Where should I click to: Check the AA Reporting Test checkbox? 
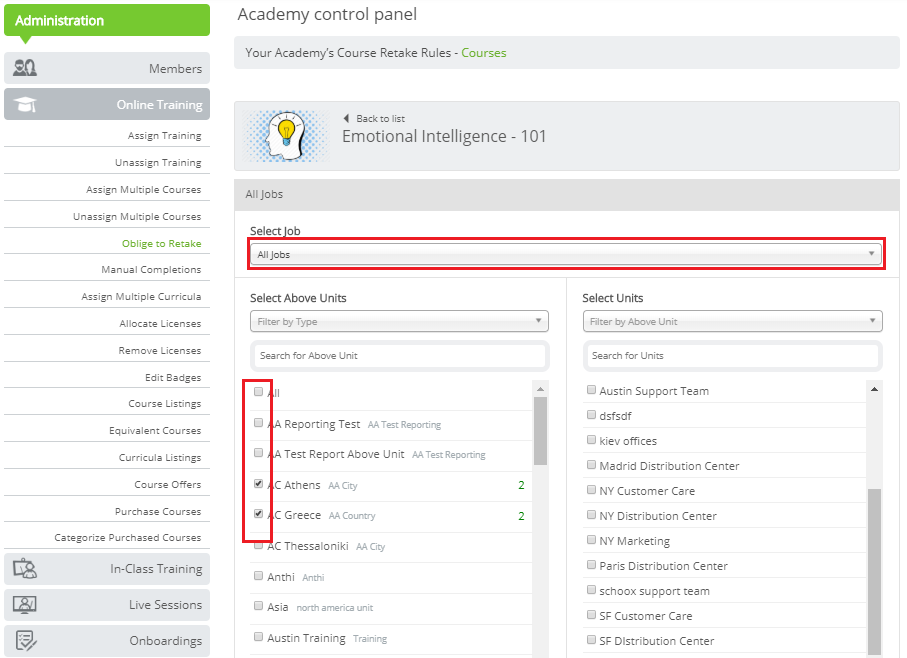pos(259,423)
